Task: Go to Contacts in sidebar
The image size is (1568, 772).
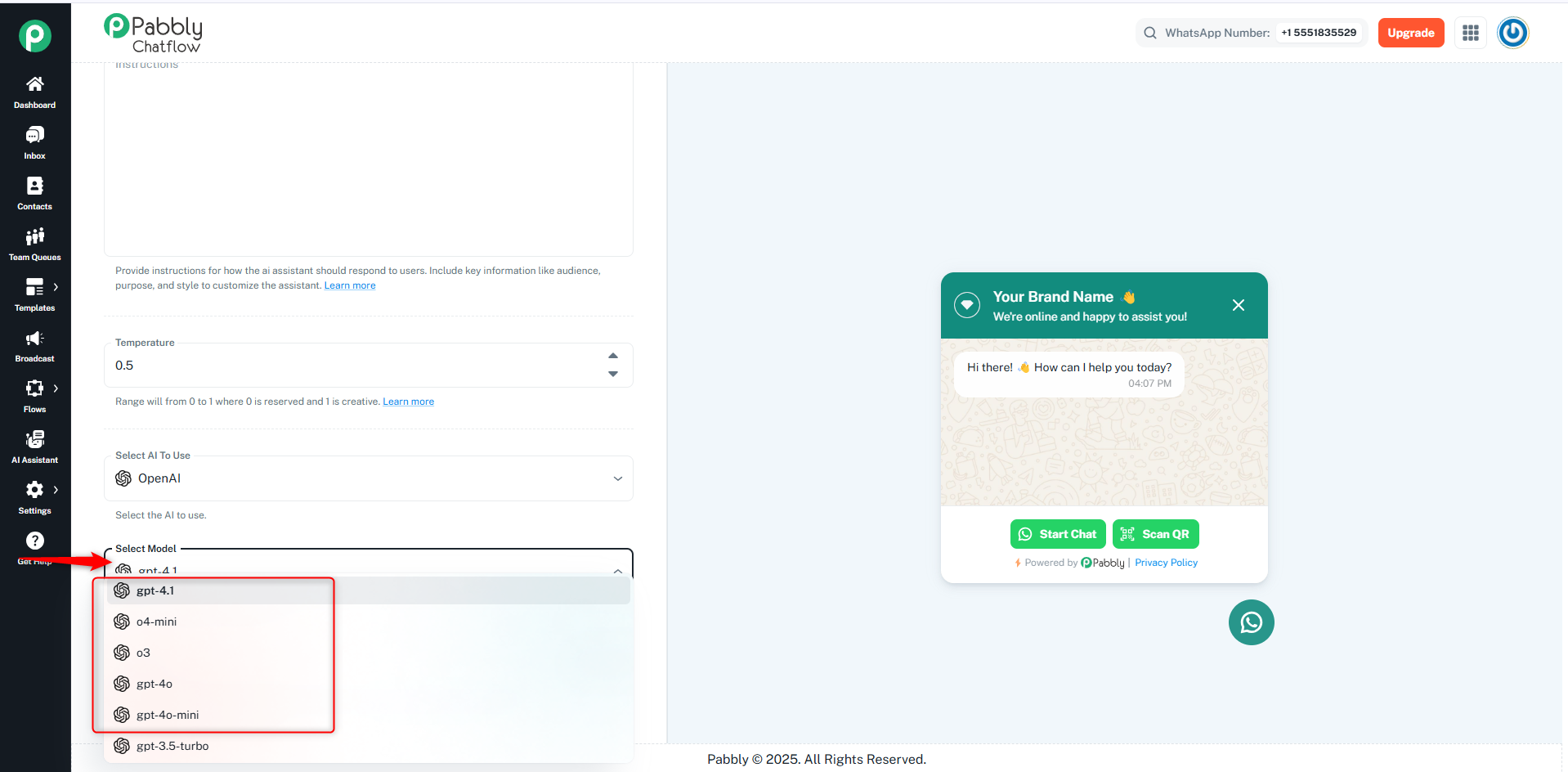Action: (34, 194)
